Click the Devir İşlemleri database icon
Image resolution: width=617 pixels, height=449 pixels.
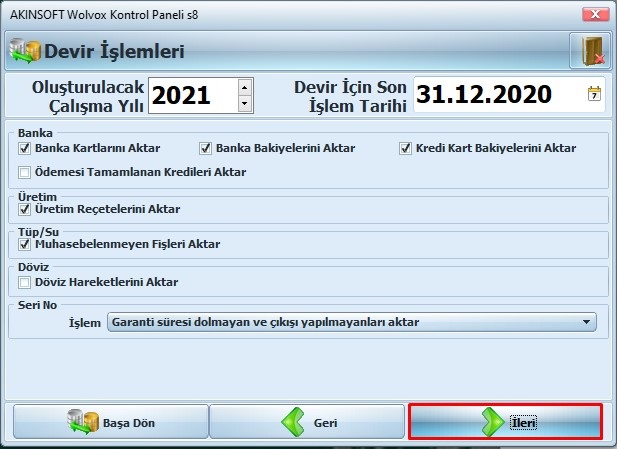pyautogui.click(x=24, y=51)
